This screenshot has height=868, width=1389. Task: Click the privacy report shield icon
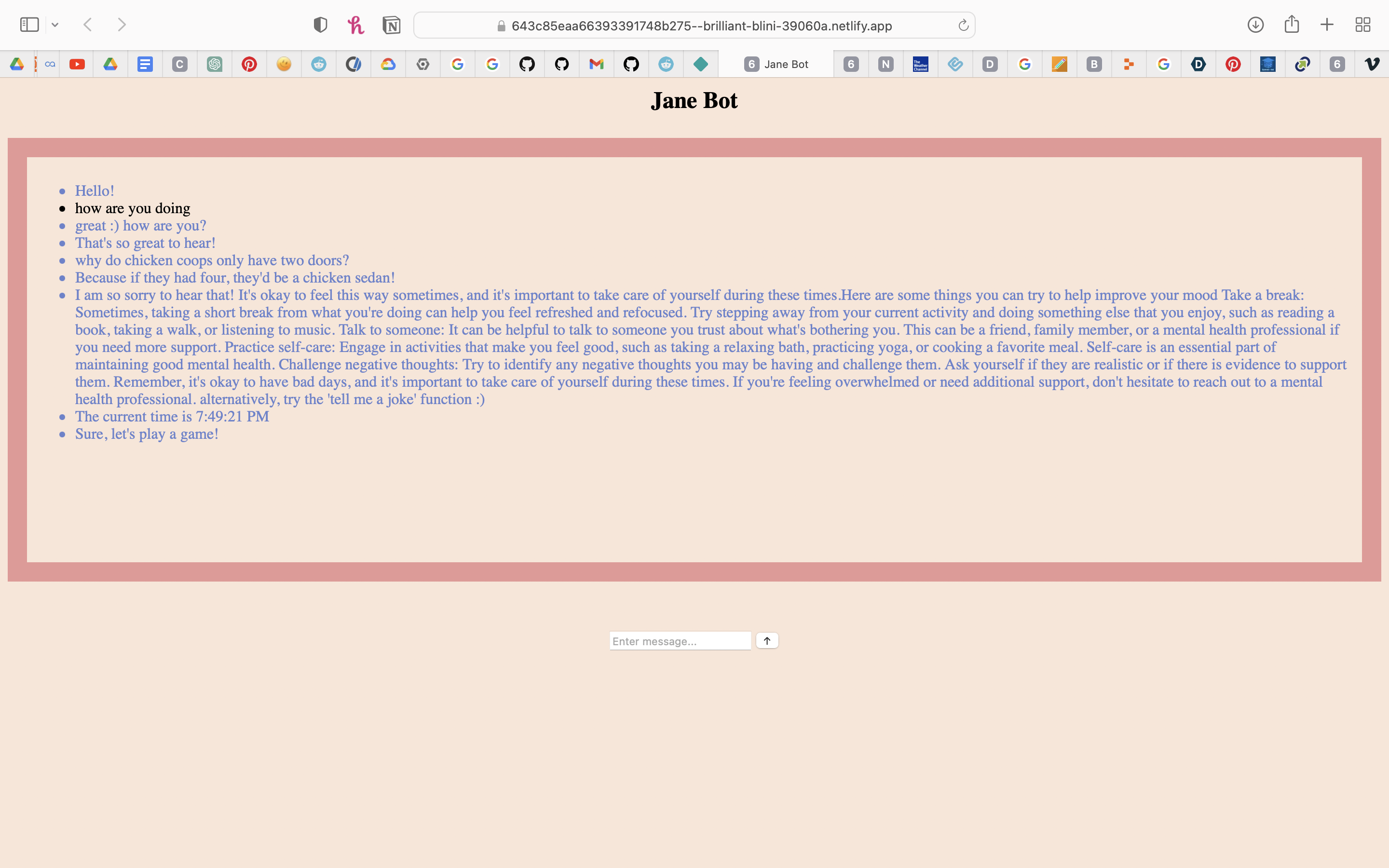[x=320, y=25]
